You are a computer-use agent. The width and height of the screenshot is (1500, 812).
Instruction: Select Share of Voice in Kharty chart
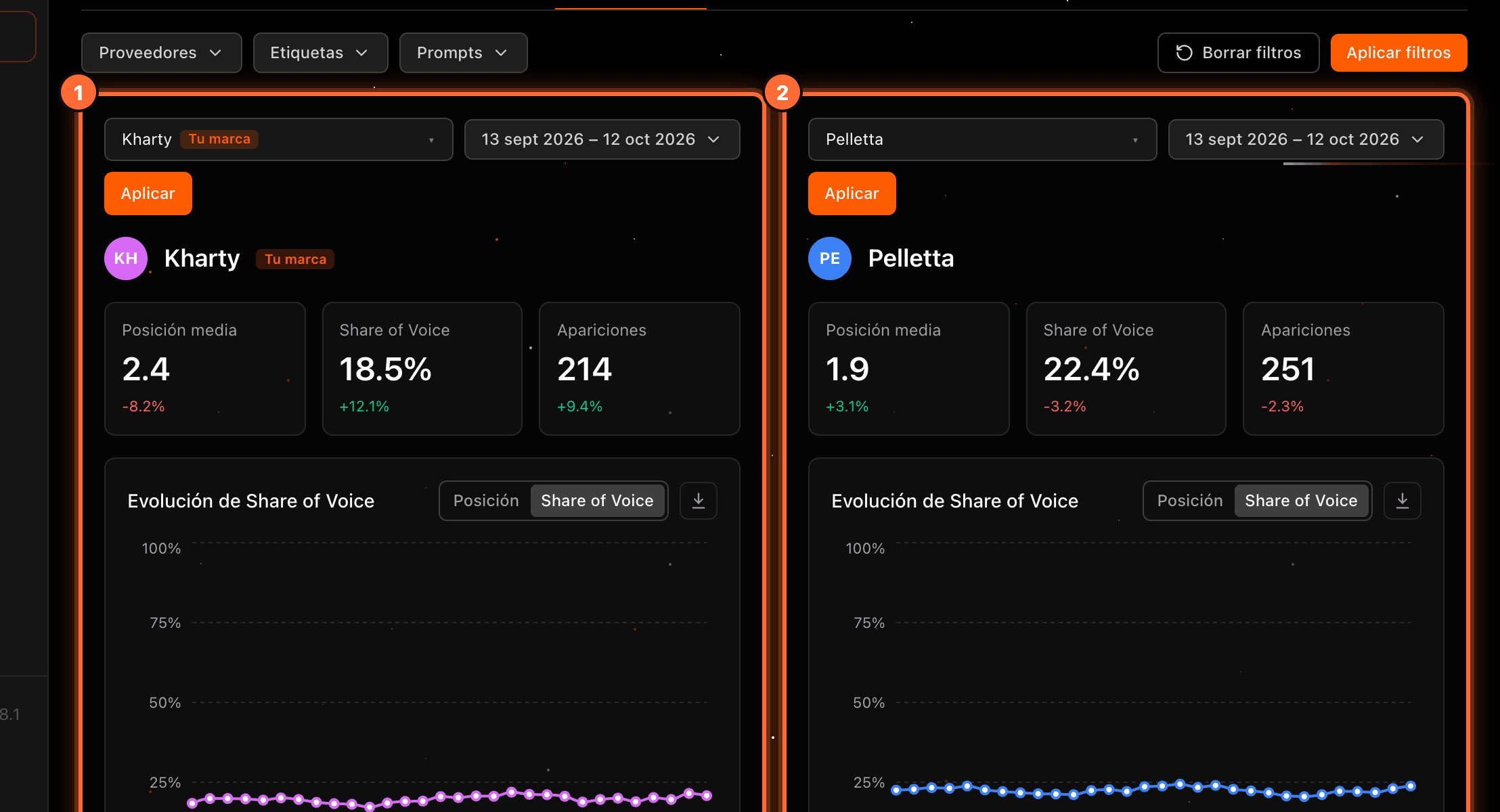tap(597, 501)
